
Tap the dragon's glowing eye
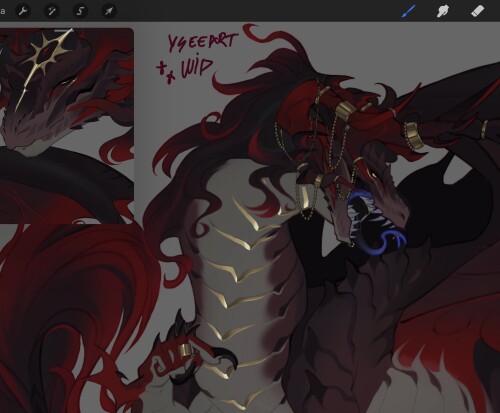373,175
